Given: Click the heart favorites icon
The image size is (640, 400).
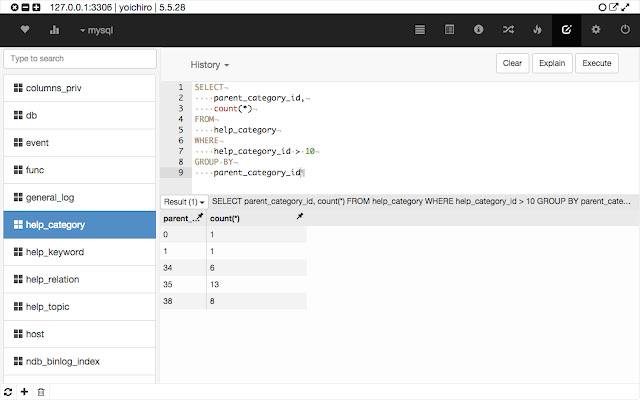Looking at the screenshot, I should (25, 30).
